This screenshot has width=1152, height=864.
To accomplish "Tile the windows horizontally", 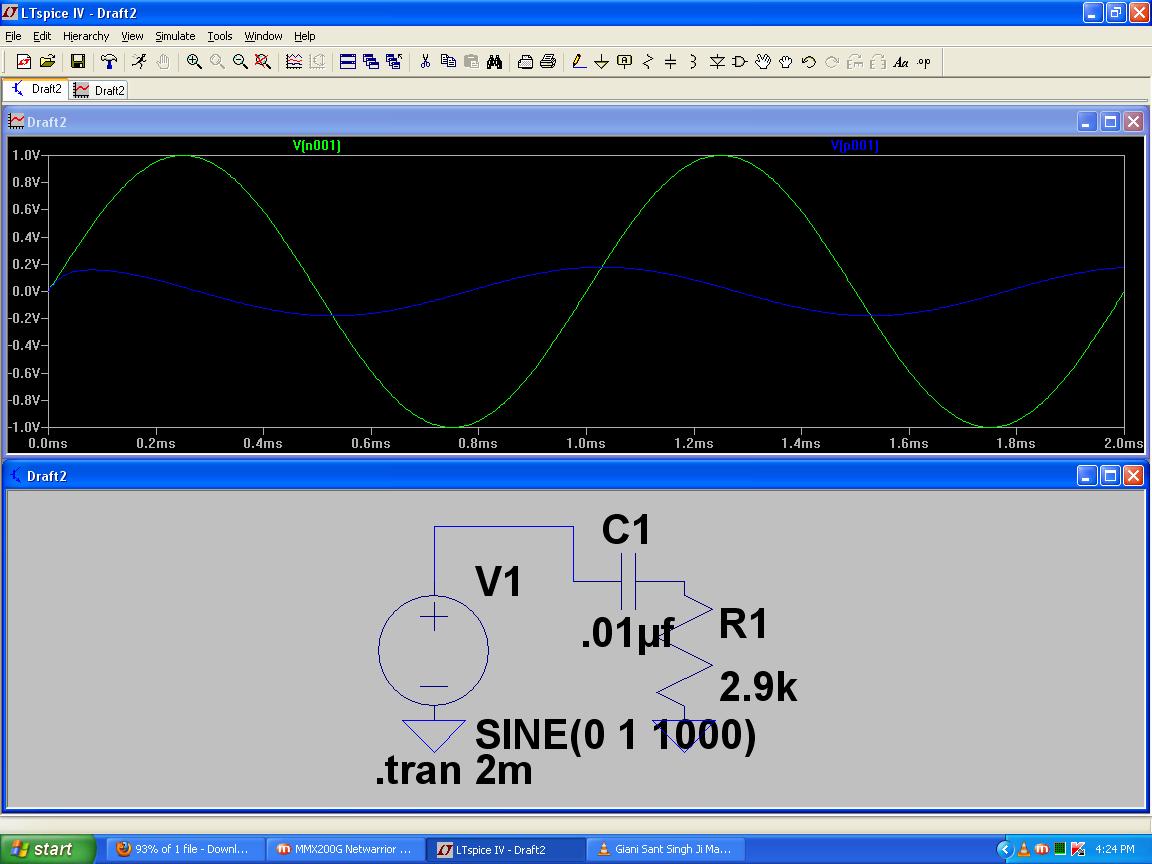I will pos(348,62).
